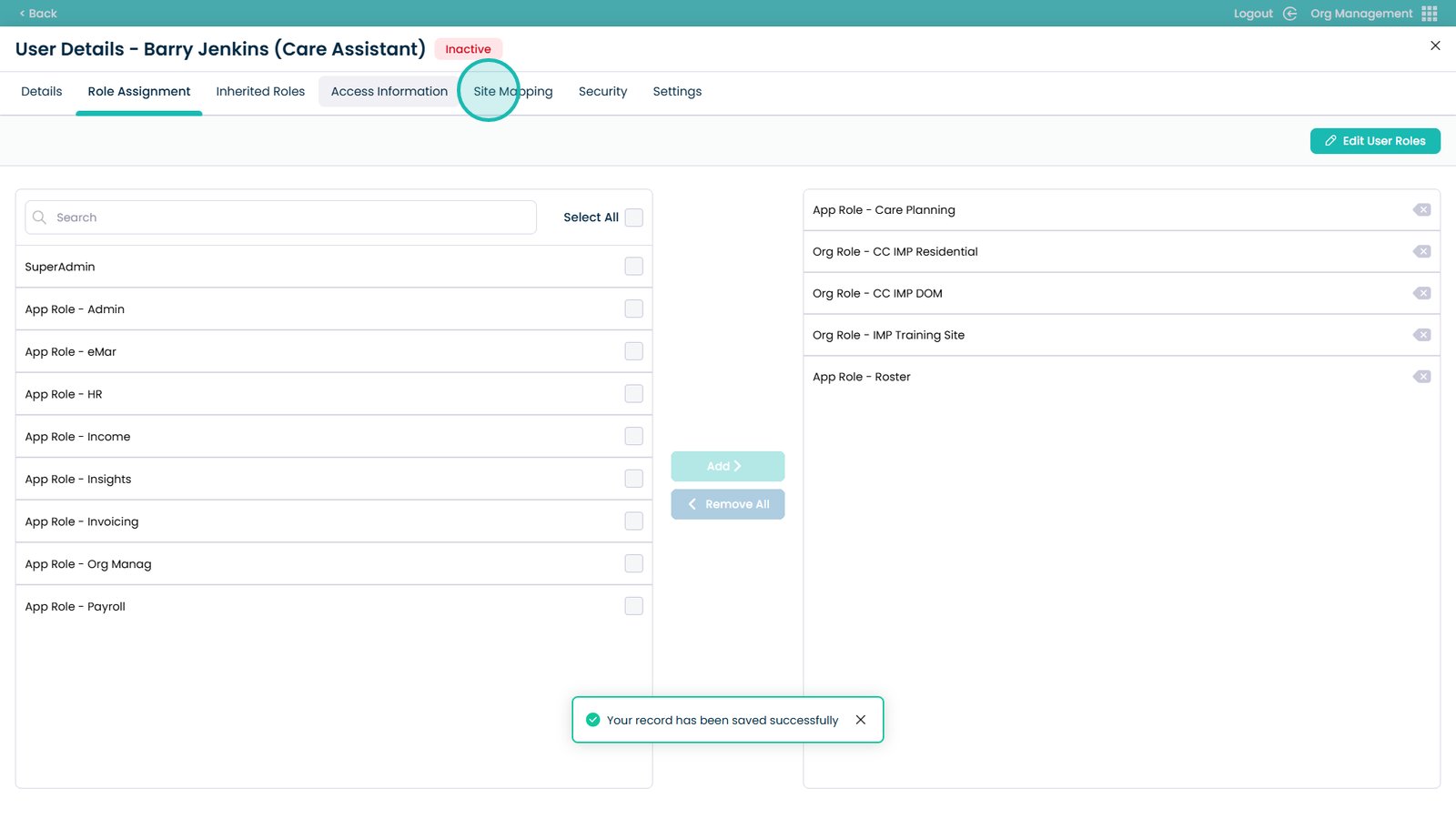
Task: Delete the Org Role - CC IMP DOM entry
Action: [x=1421, y=293]
